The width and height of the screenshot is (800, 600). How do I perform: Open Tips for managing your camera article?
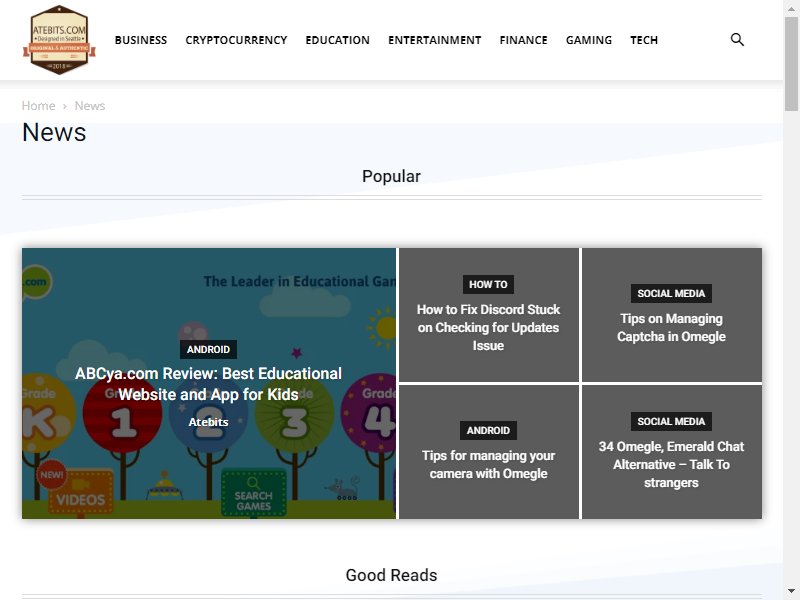click(x=488, y=464)
